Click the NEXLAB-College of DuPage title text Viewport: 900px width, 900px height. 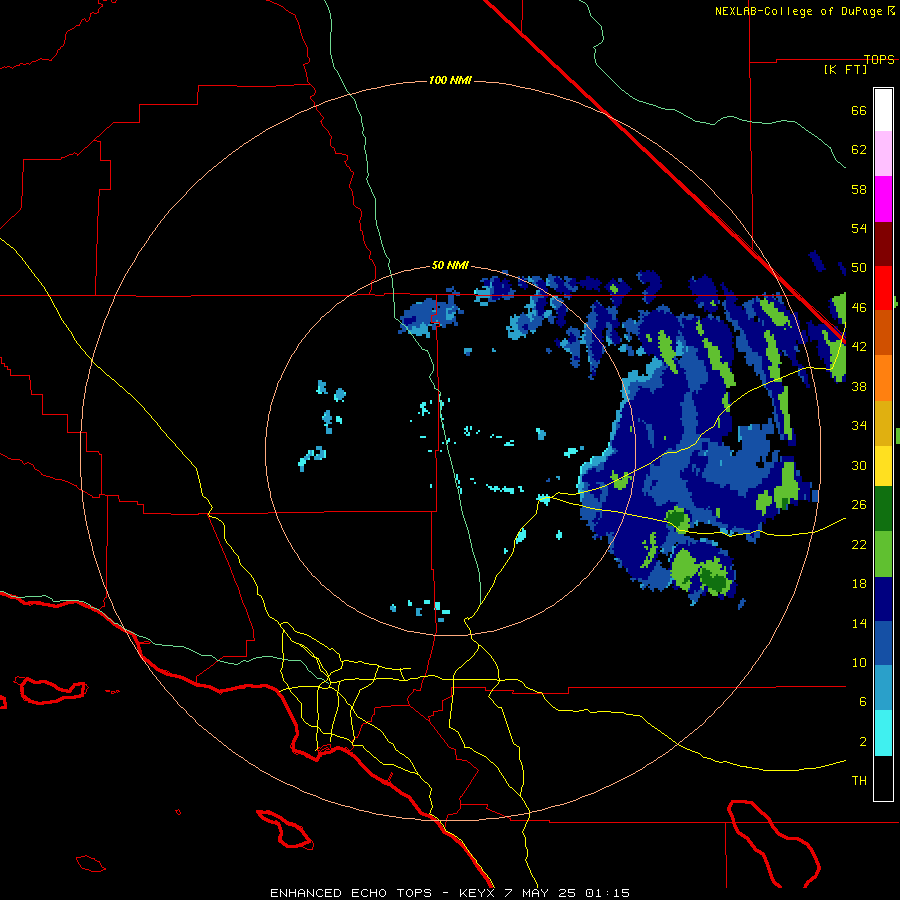(x=798, y=11)
